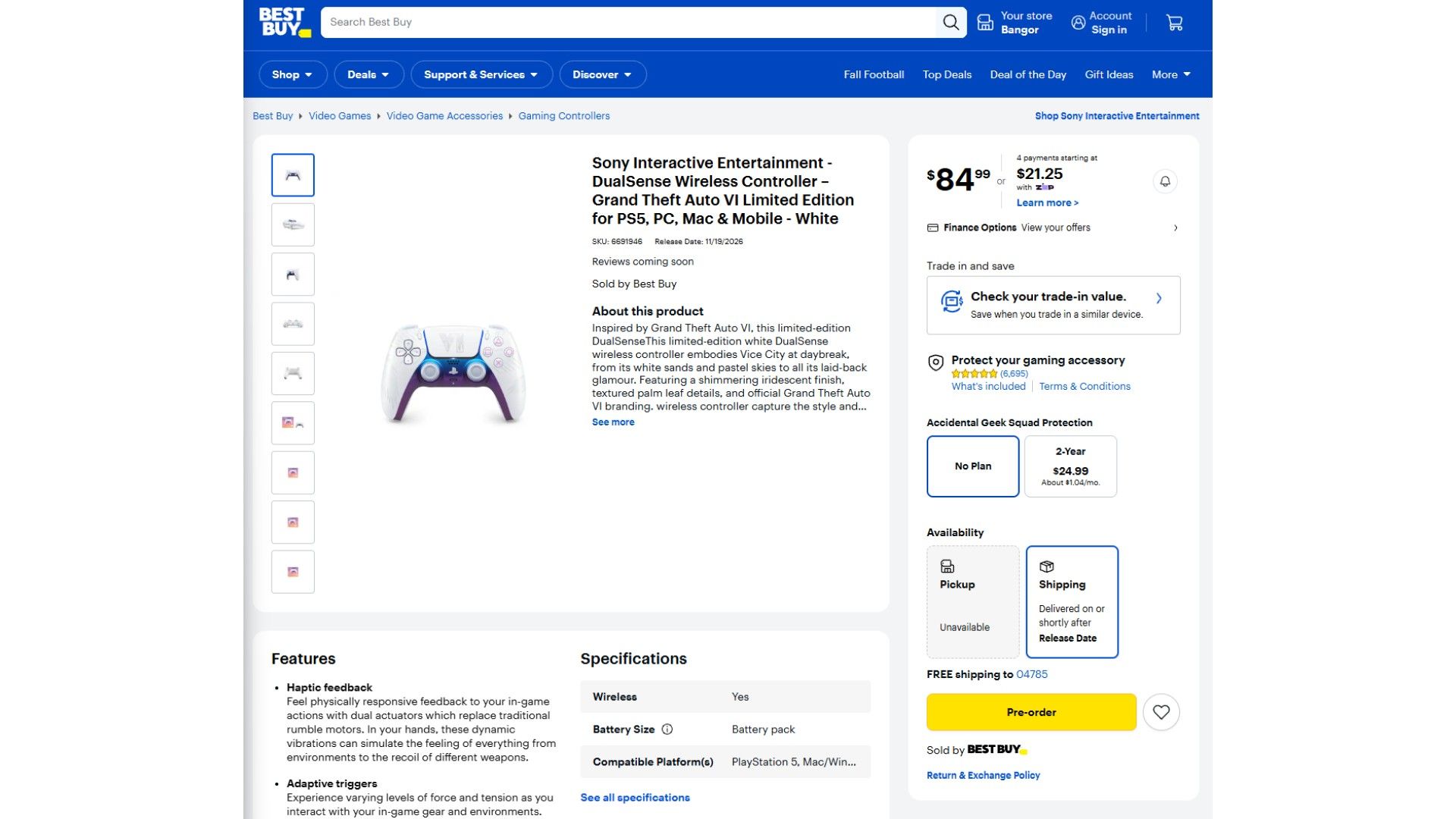The height and width of the screenshot is (819, 1456).
Task: Open See all specifications link
Action: tap(635, 798)
